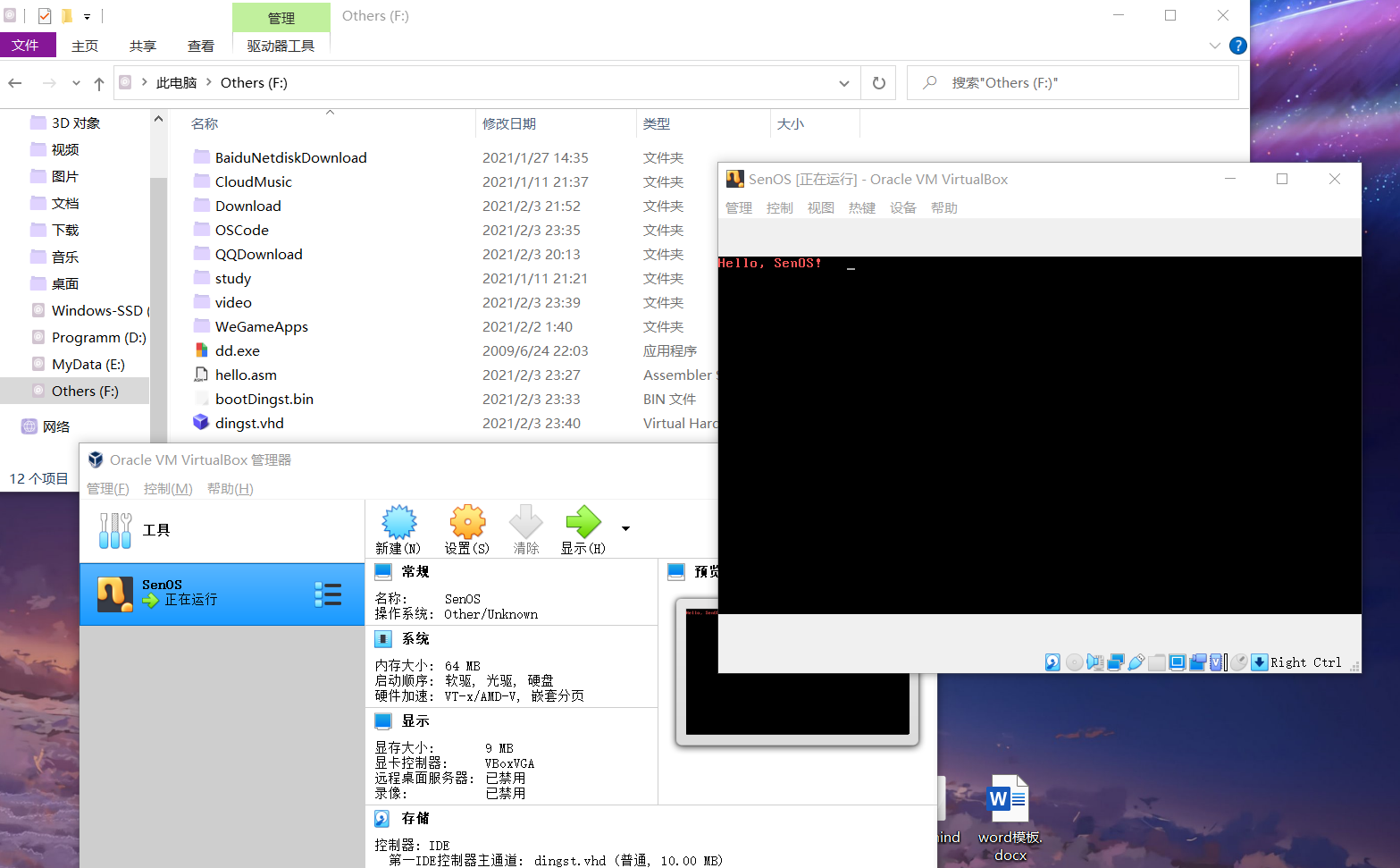The height and width of the screenshot is (868, 1400).
Task: Open 控制(M) menu in VirtualBox Manager
Action: (x=168, y=488)
